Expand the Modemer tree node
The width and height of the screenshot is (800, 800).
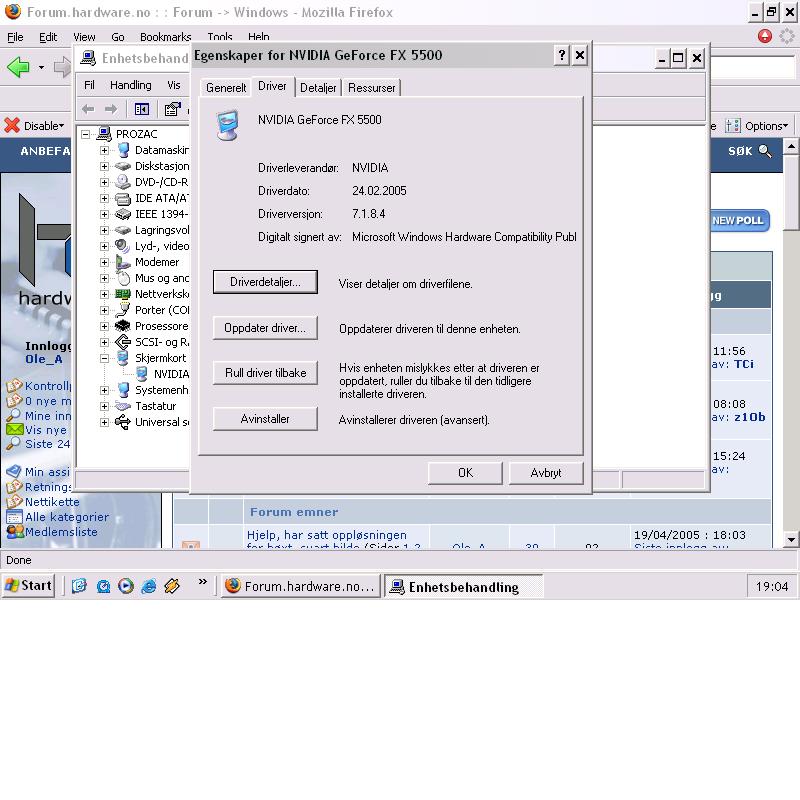click(x=105, y=262)
